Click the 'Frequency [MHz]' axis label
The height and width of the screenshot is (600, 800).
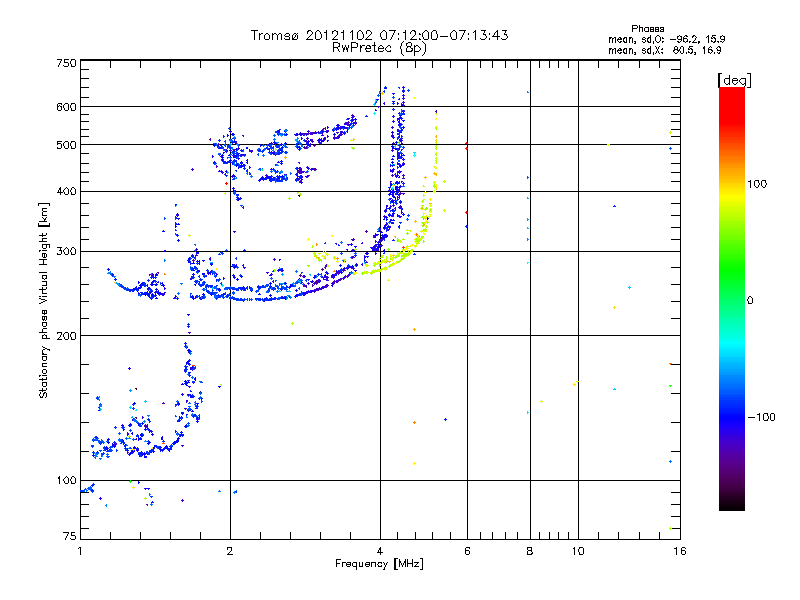tap(379, 564)
